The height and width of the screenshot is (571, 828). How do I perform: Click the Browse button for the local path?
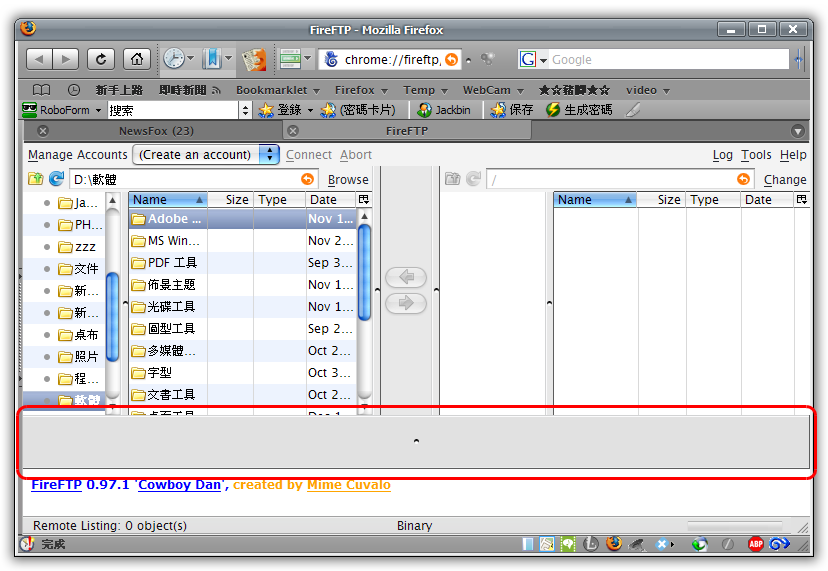pos(348,180)
